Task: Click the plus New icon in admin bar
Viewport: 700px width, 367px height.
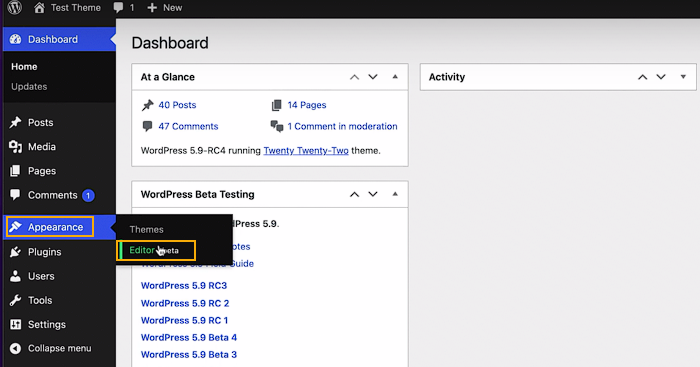Action: click(x=152, y=8)
